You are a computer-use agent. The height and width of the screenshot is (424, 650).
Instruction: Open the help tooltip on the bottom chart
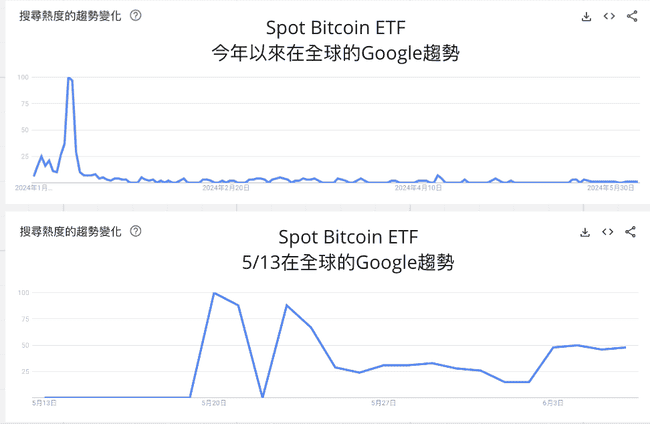click(x=136, y=231)
